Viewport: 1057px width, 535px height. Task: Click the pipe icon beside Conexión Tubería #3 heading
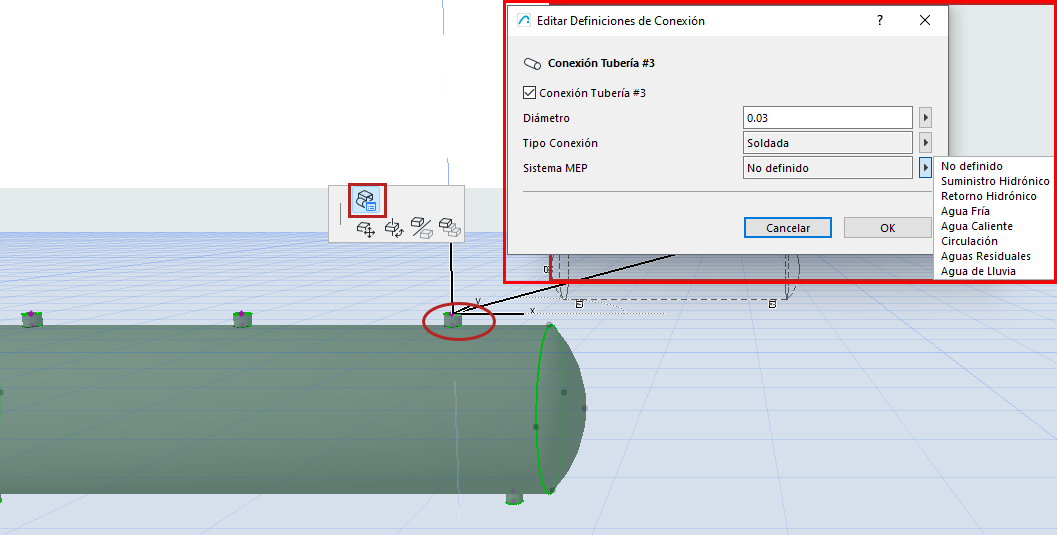coord(533,63)
